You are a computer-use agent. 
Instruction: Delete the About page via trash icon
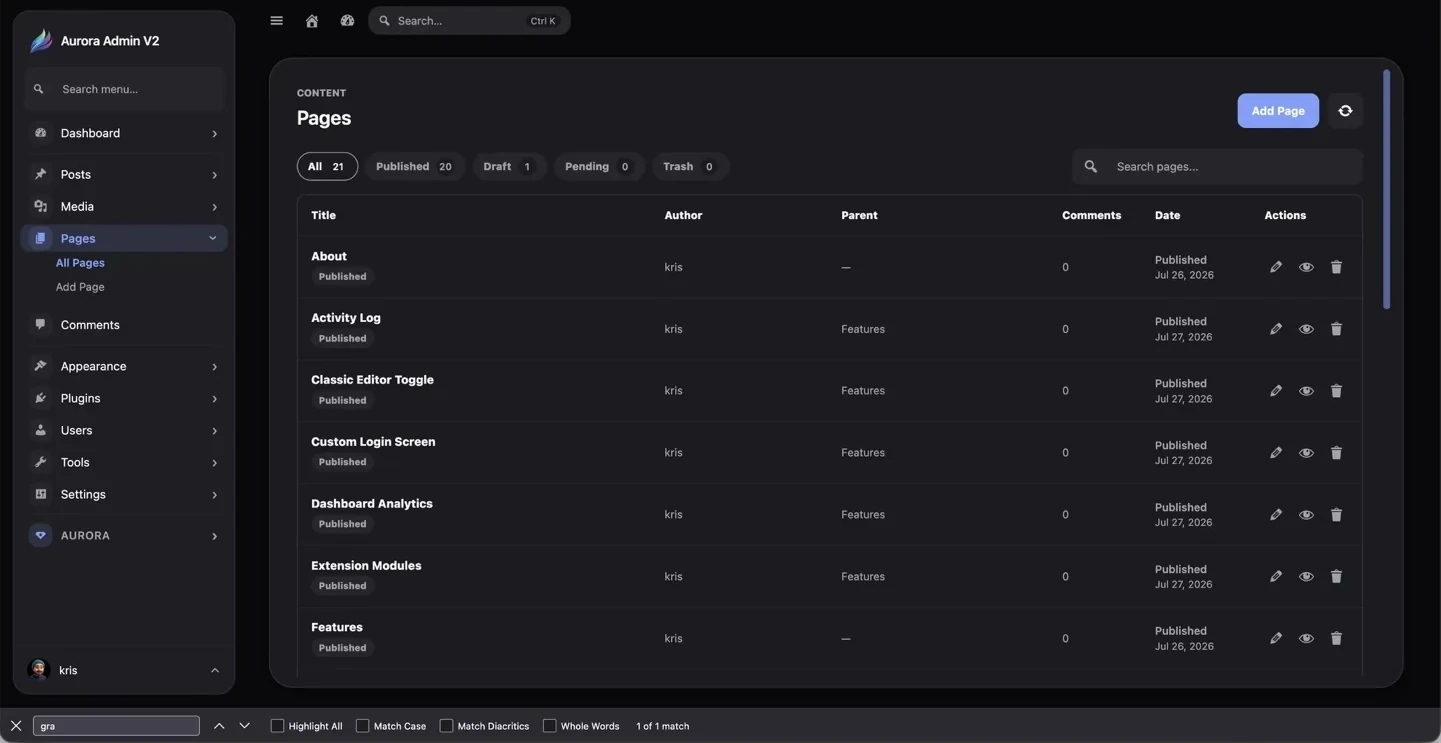point(1336,267)
